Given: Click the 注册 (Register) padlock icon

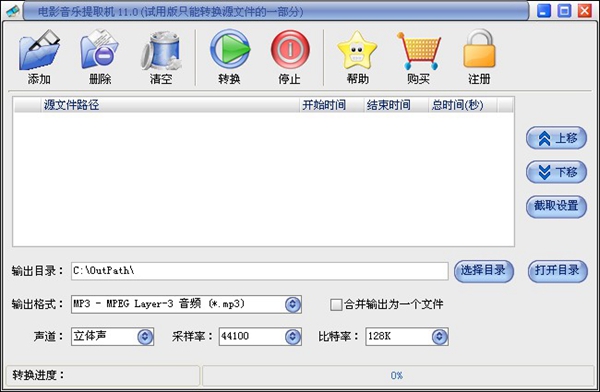Looking at the screenshot, I should coord(479,49).
